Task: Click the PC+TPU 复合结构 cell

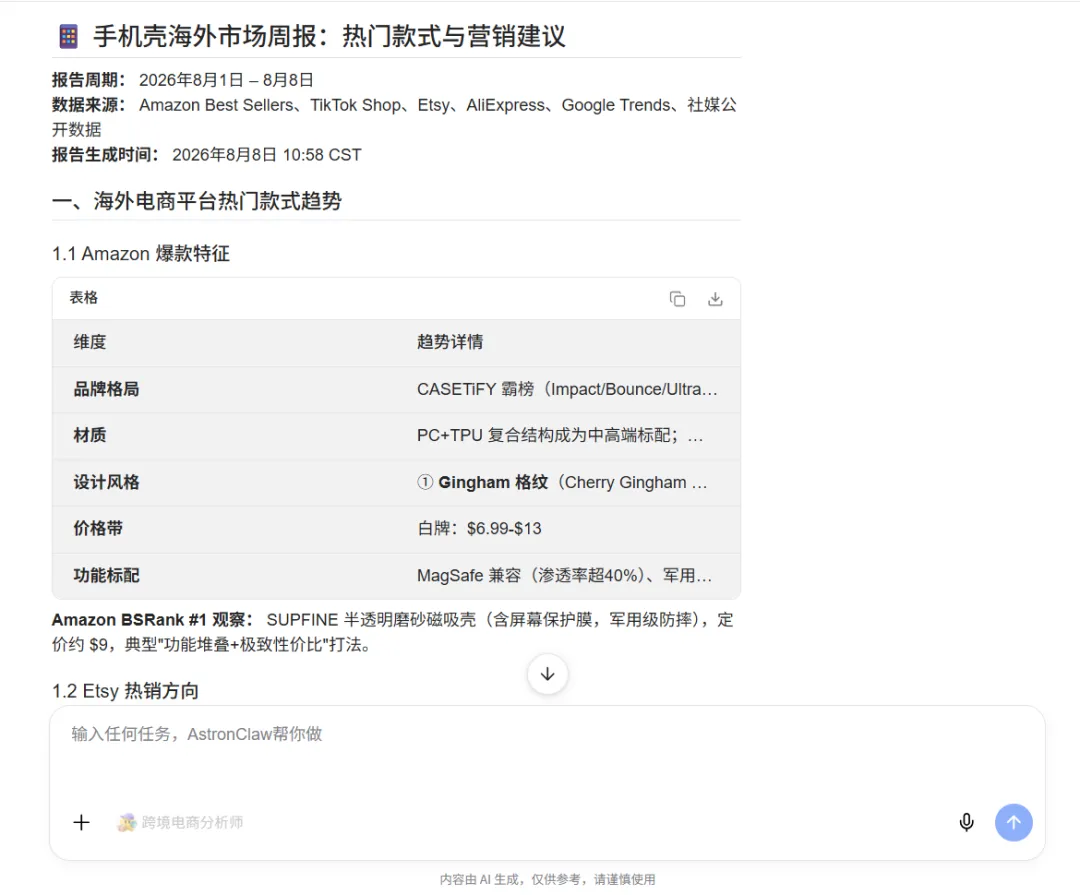Action: point(560,435)
